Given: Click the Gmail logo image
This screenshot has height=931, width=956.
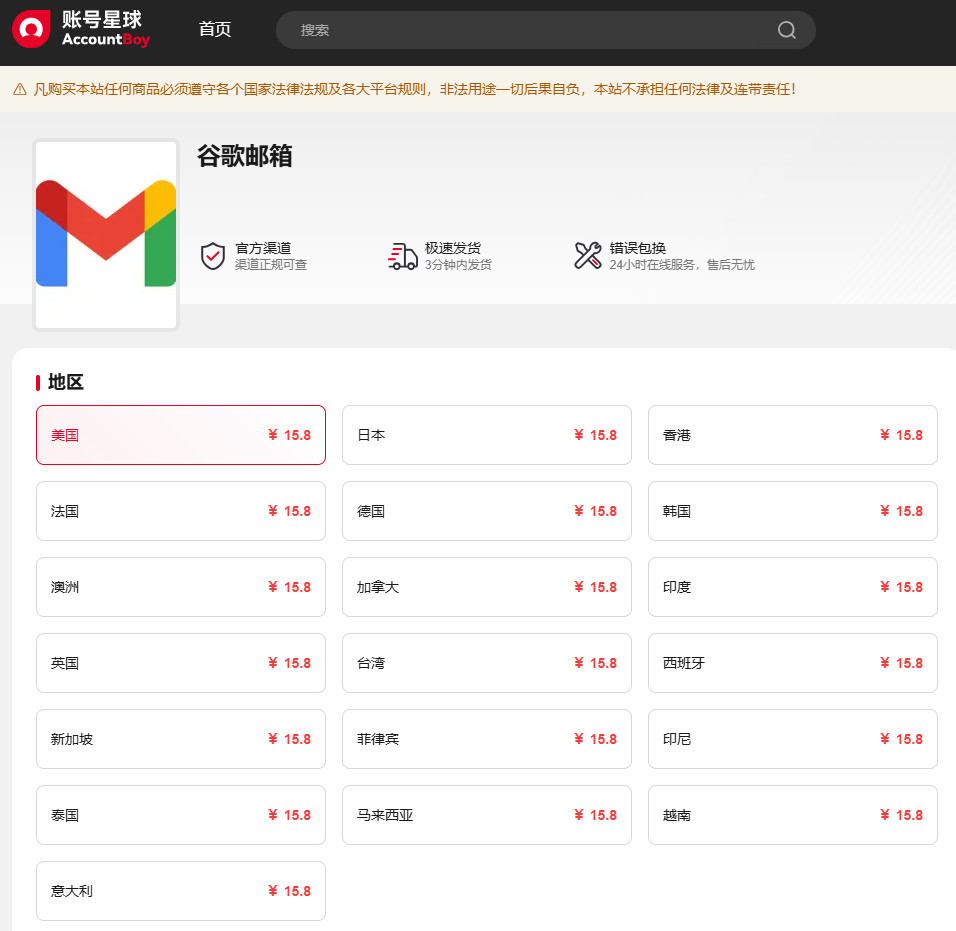Looking at the screenshot, I should [105, 234].
